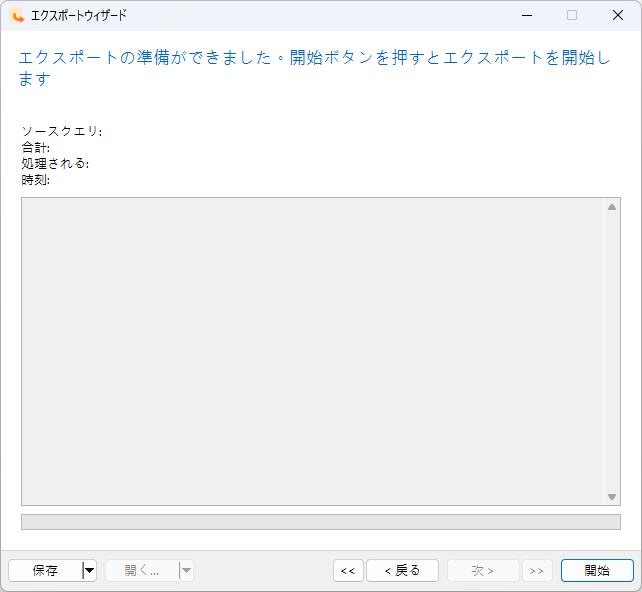
Task: Click the export wizard app icon in title bar
Action: (17, 16)
